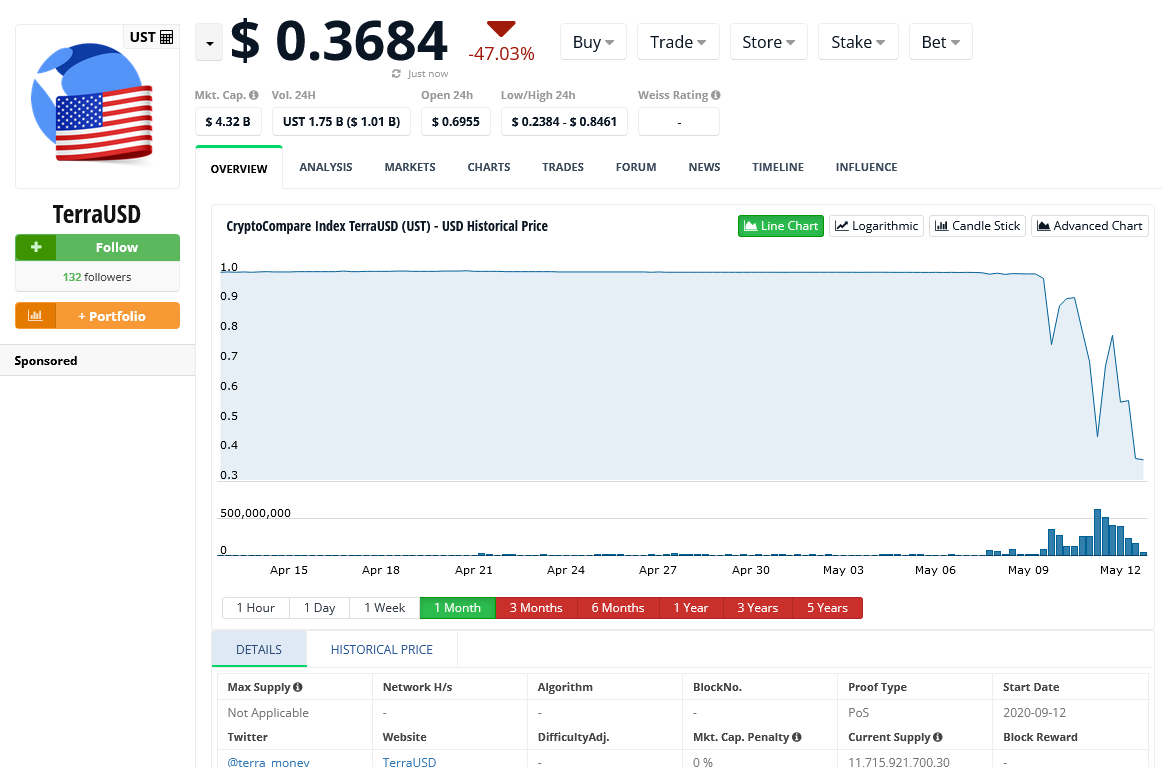Open the Historical Price tab

382,649
